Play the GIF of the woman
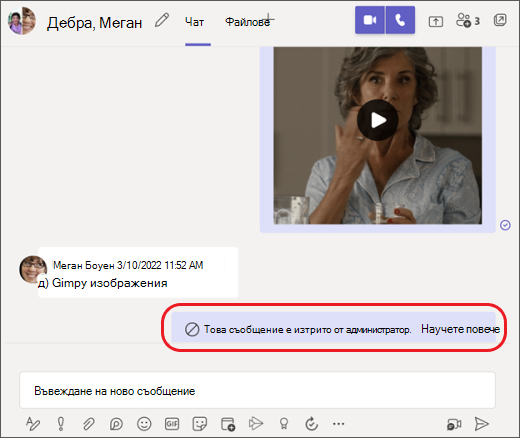The height and width of the screenshot is (438, 520). coord(378,120)
